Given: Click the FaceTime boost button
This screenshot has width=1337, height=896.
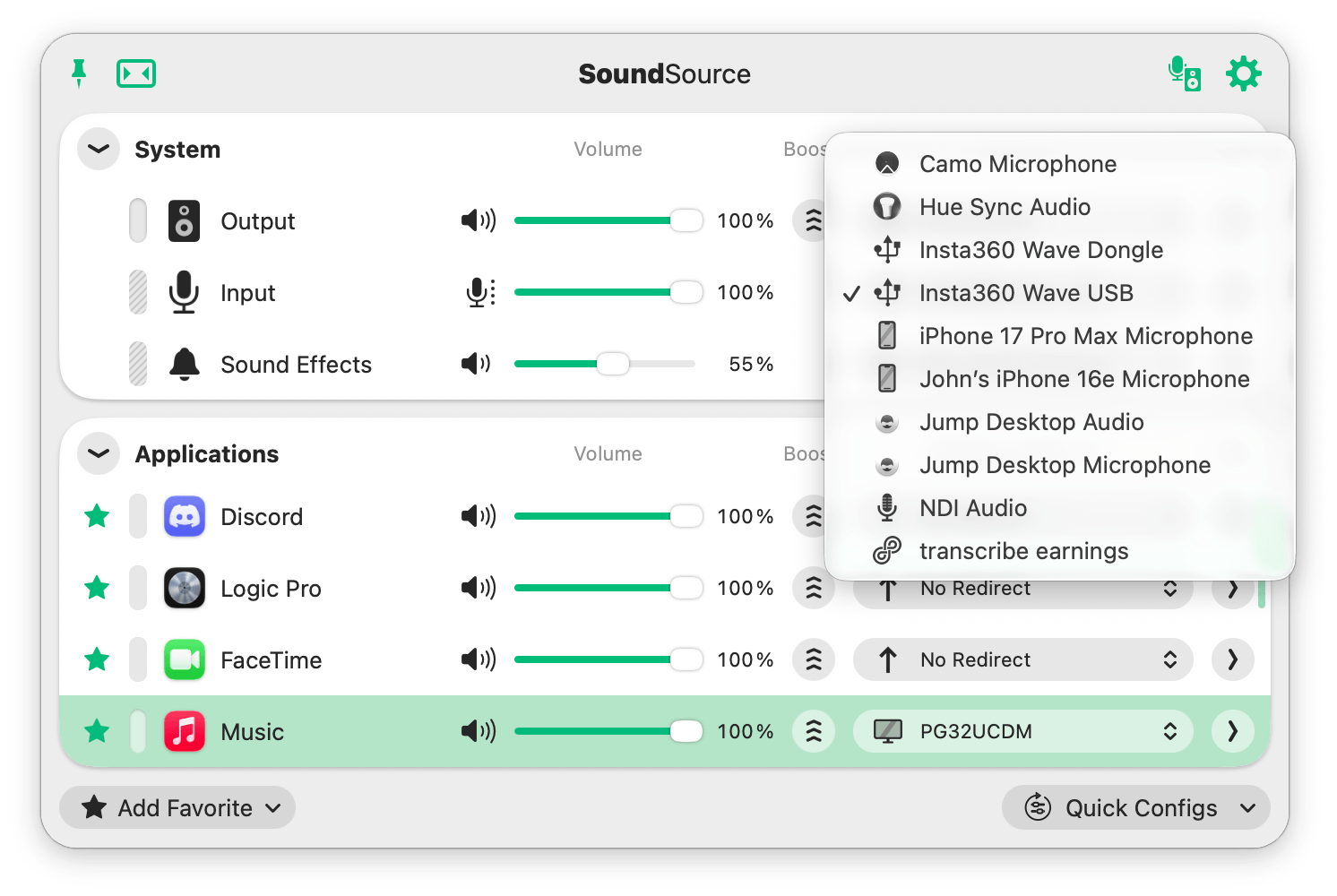Looking at the screenshot, I should [814, 659].
